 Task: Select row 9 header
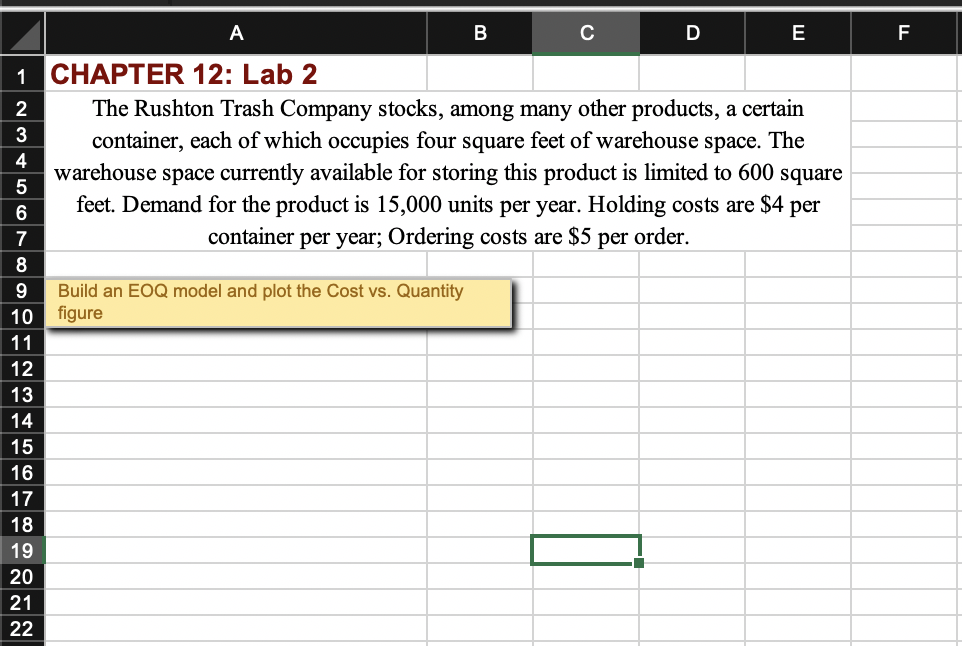point(22,290)
